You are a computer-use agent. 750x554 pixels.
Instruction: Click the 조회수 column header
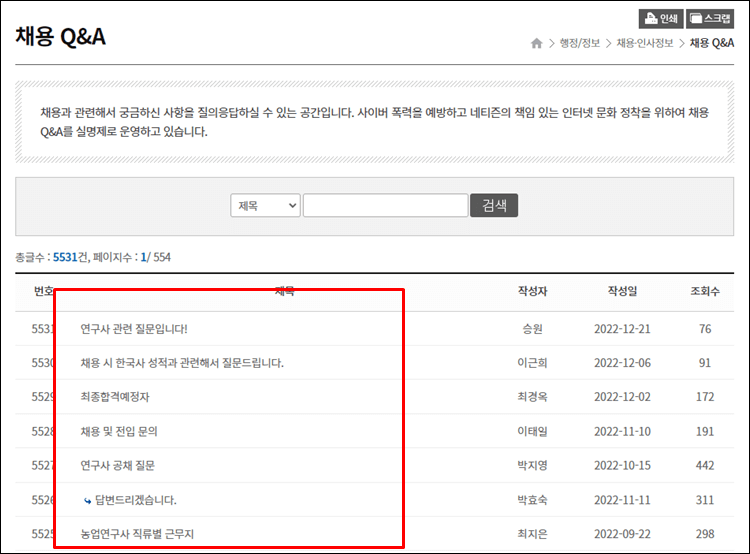tap(705, 291)
